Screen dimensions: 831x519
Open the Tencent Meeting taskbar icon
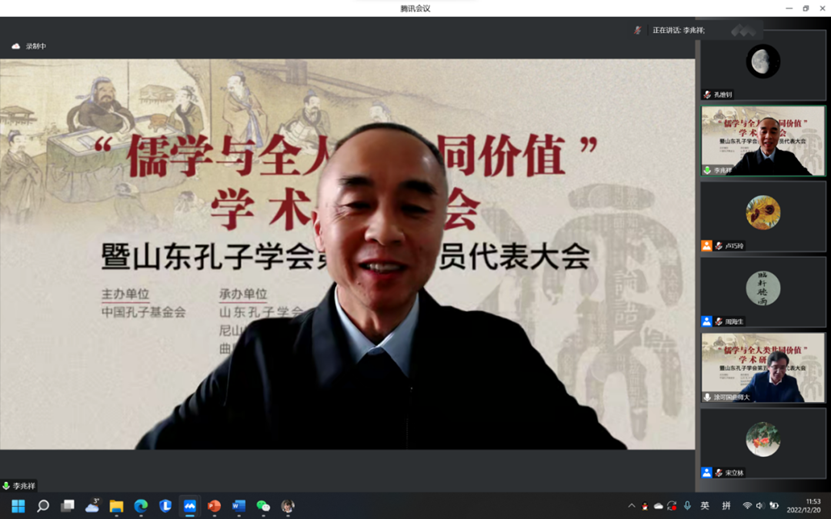coord(190,506)
